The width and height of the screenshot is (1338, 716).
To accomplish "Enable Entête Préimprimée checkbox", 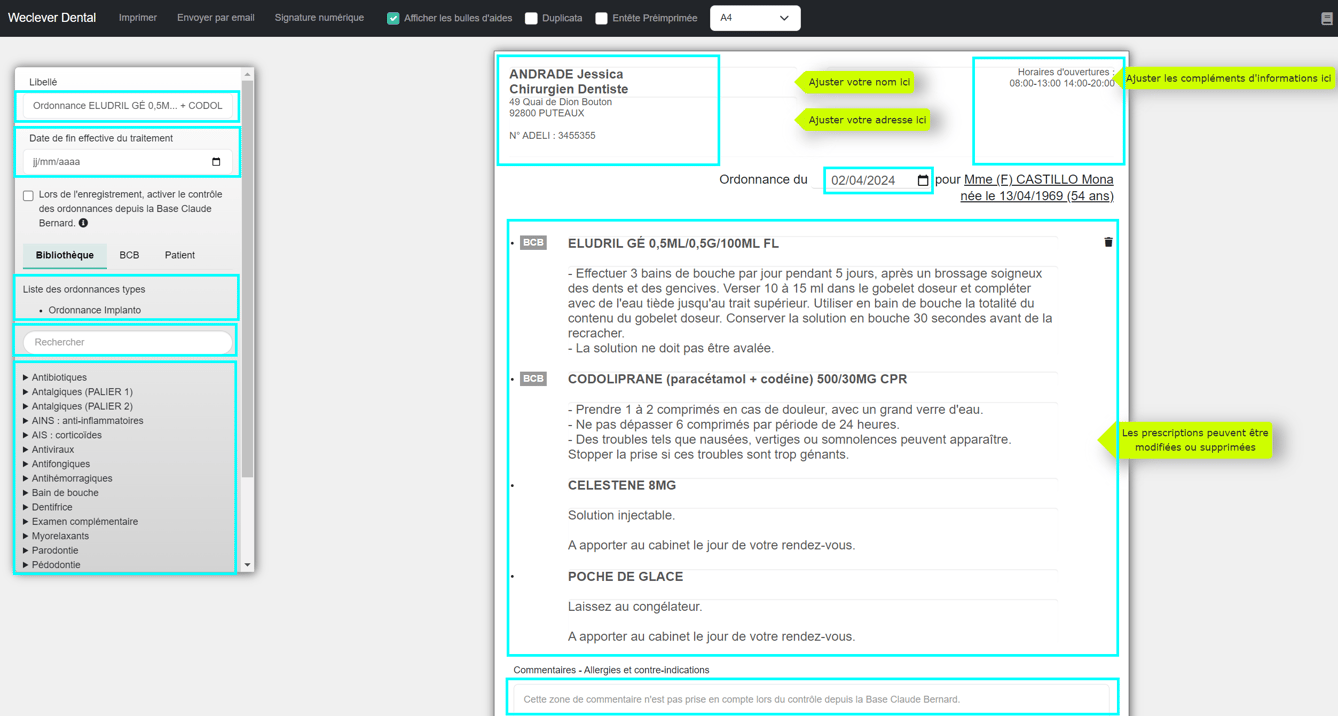I will (601, 18).
